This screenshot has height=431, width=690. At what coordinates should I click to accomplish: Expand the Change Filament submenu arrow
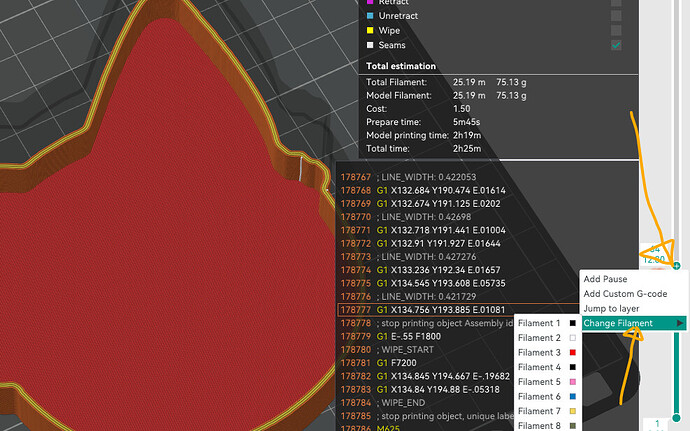tap(680, 323)
